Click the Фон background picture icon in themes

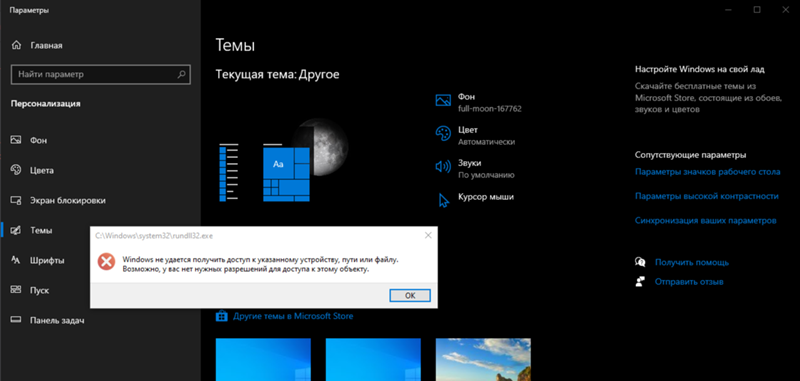pos(443,100)
